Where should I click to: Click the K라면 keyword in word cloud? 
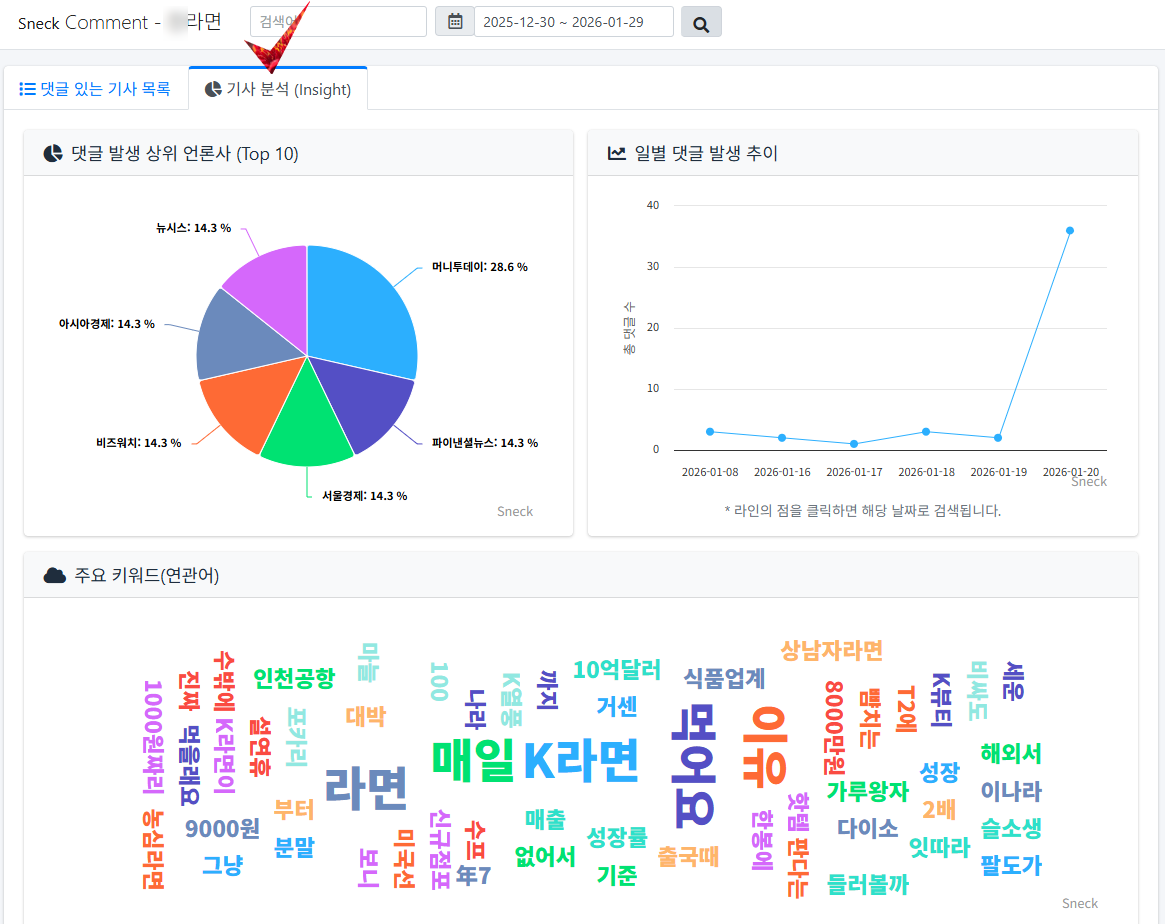[581, 762]
